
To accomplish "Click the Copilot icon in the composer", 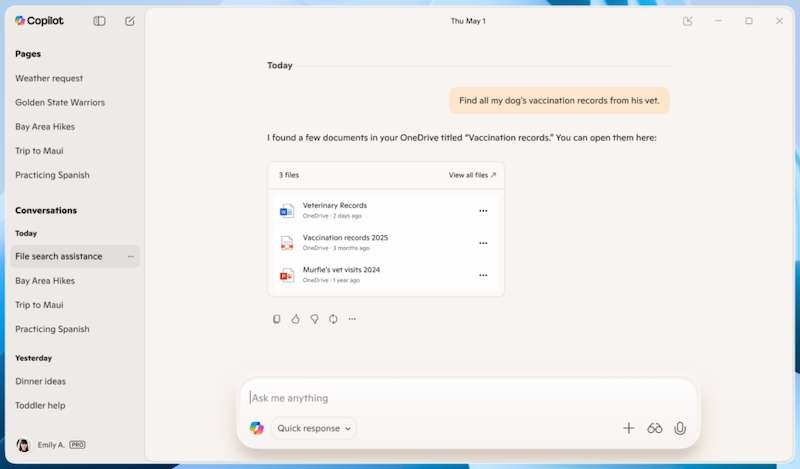I will click(x=257, y=428).
